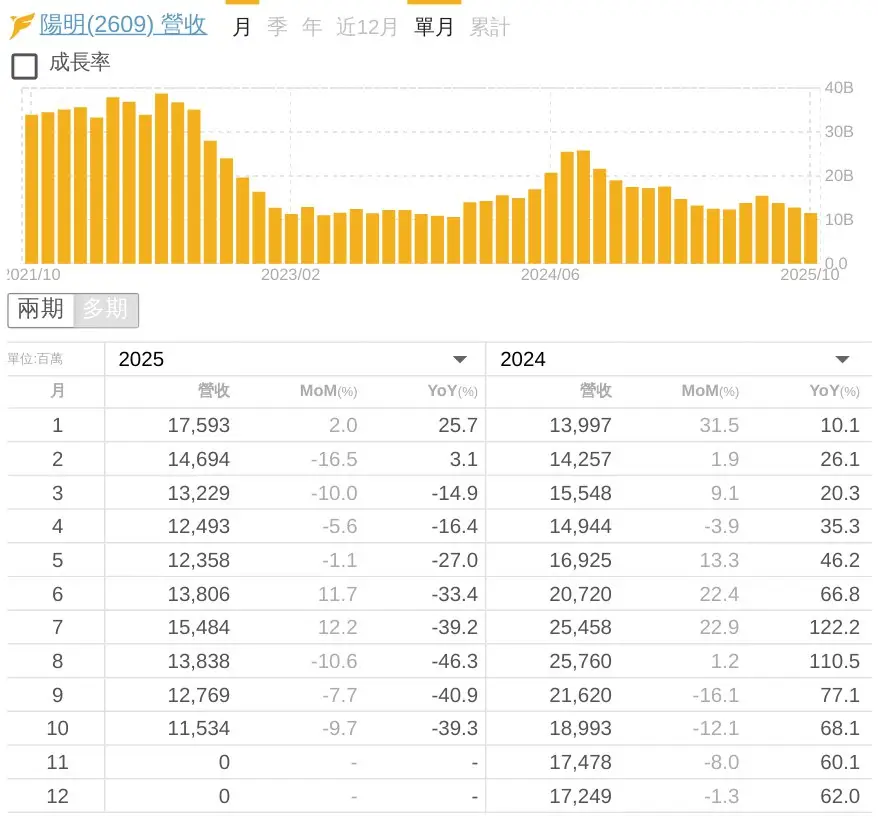Switch to the 累計 view tab
The width and height of the screenshot is (878, 819).
point(489,27)
